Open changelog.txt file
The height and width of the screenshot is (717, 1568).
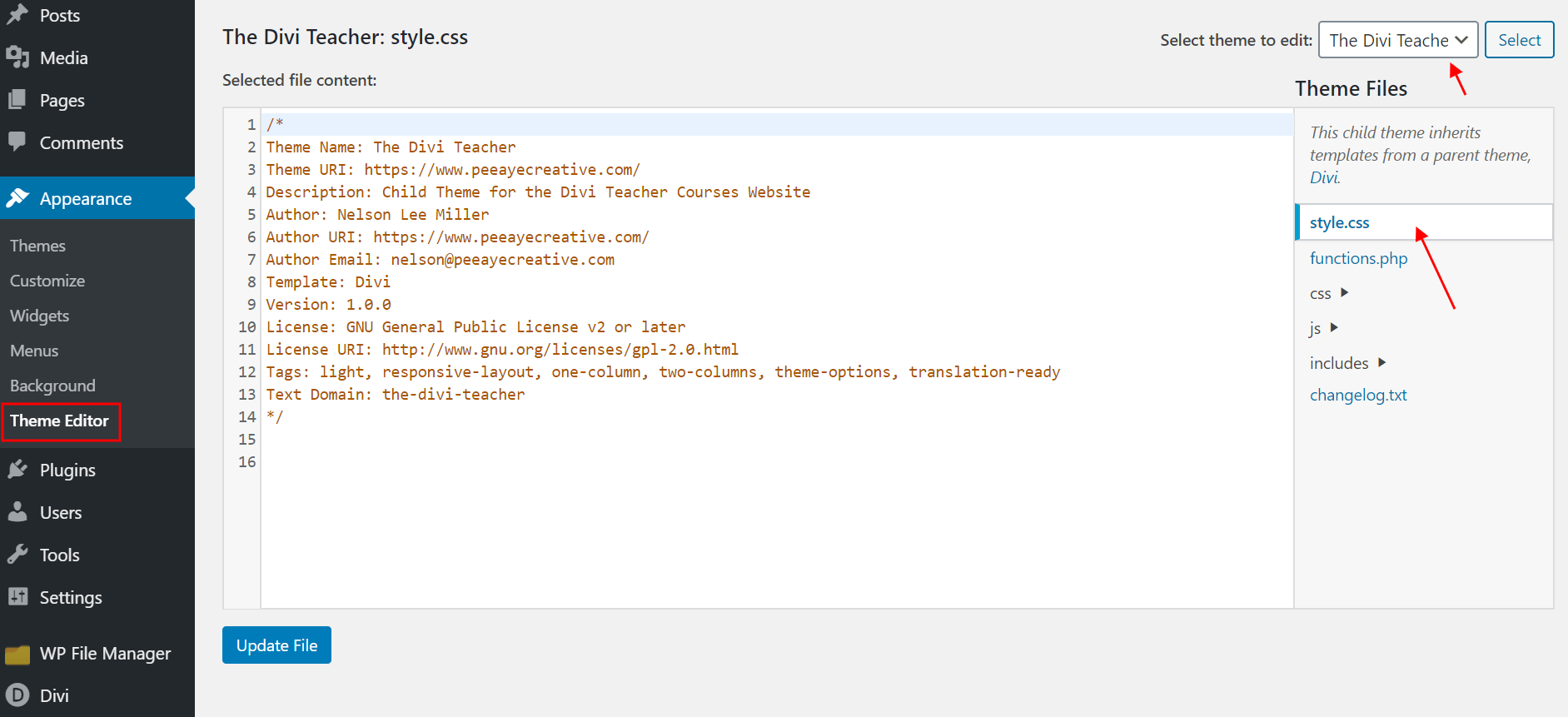tap(1358, 395)
